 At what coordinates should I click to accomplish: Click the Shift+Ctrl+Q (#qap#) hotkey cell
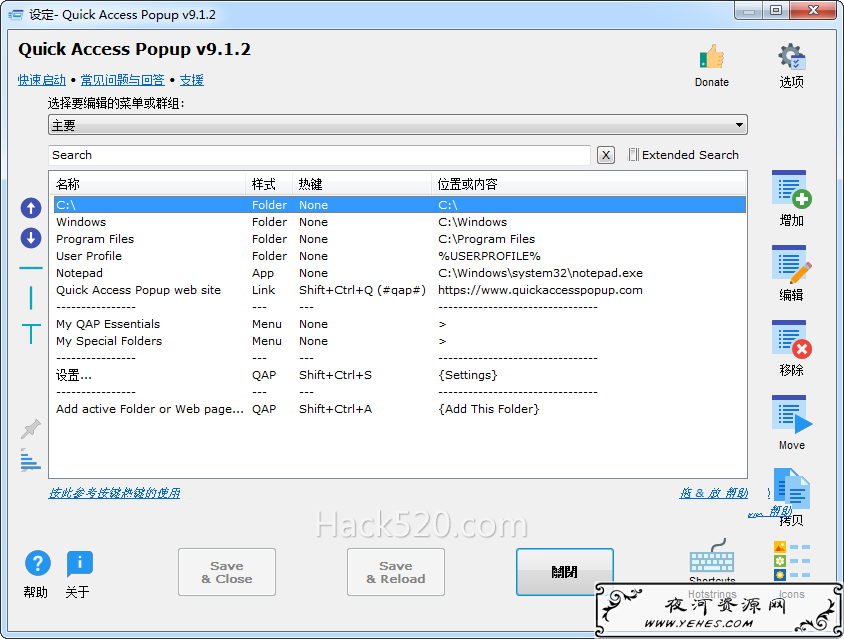(362, 290)
